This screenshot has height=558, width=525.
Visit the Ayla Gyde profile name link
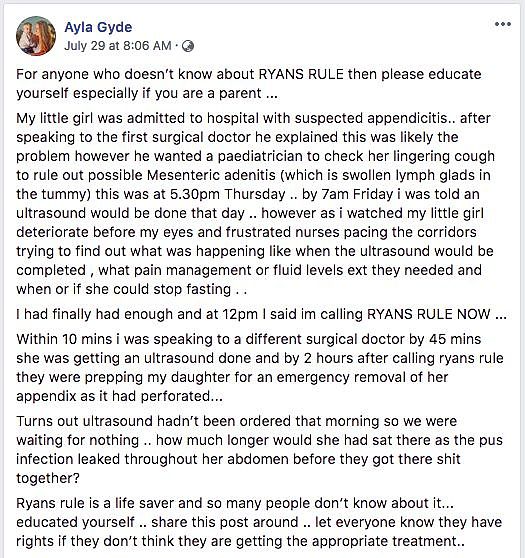click(98, 27)
